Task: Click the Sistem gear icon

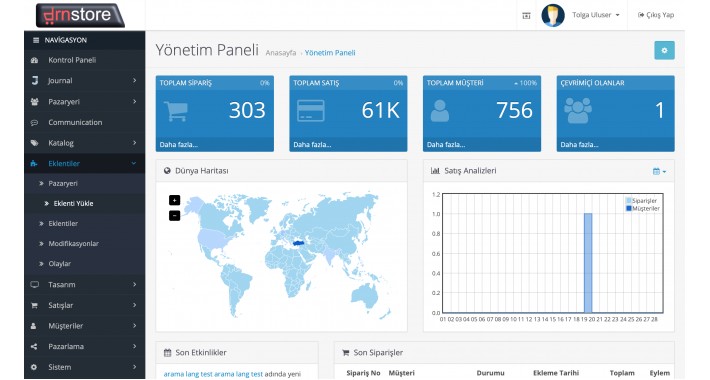Action: point(34,367)
